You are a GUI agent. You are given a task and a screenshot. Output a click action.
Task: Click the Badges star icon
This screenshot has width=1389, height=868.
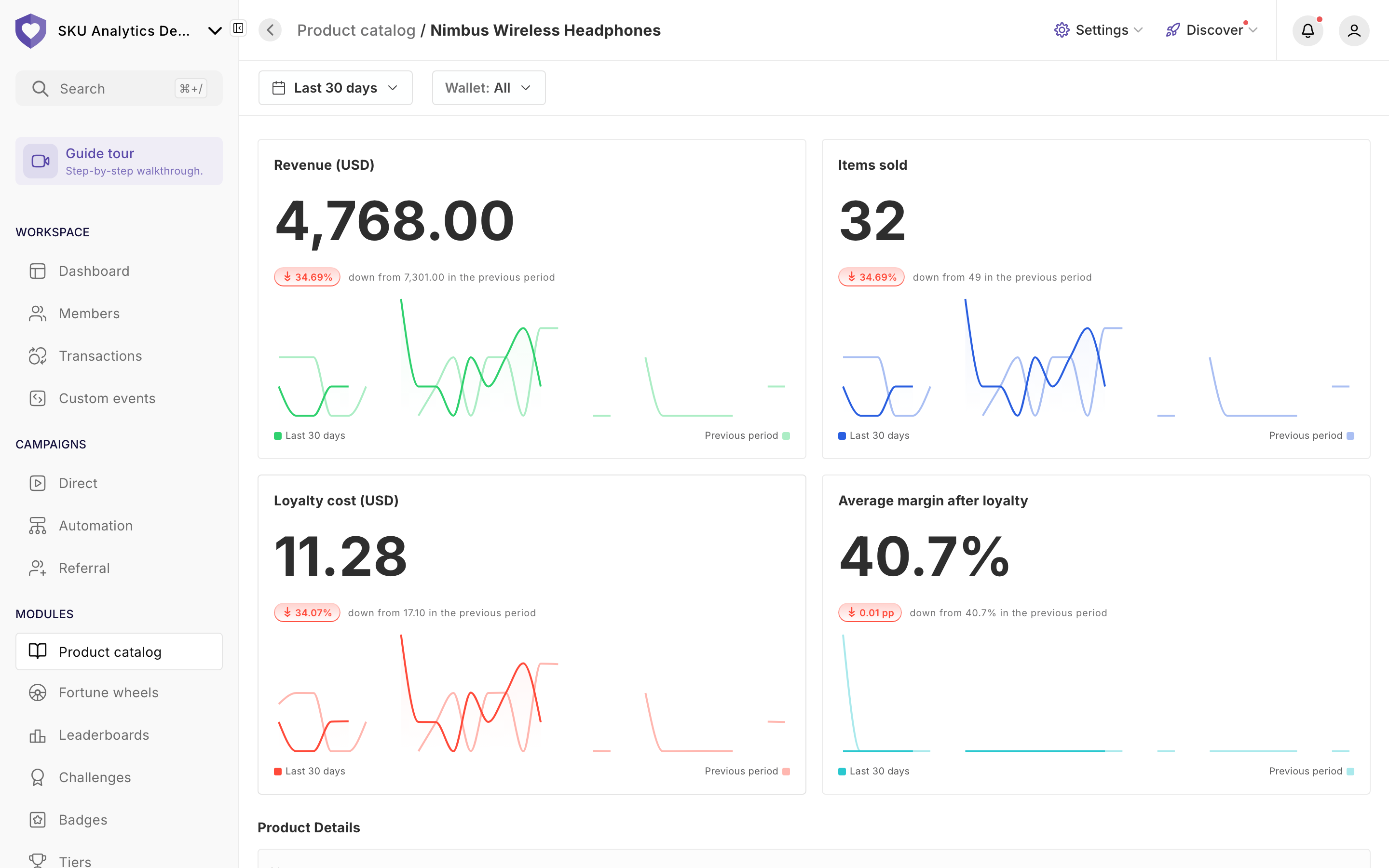pos(37,820)
